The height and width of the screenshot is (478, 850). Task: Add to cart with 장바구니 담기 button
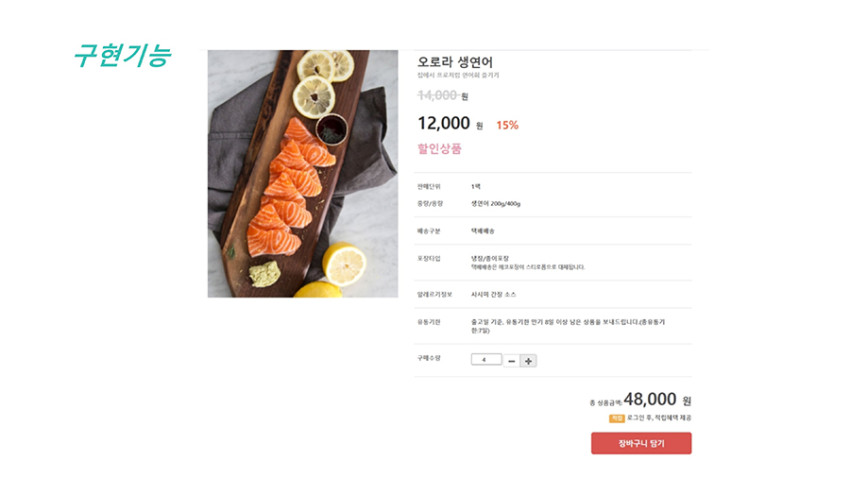[641, 443]
